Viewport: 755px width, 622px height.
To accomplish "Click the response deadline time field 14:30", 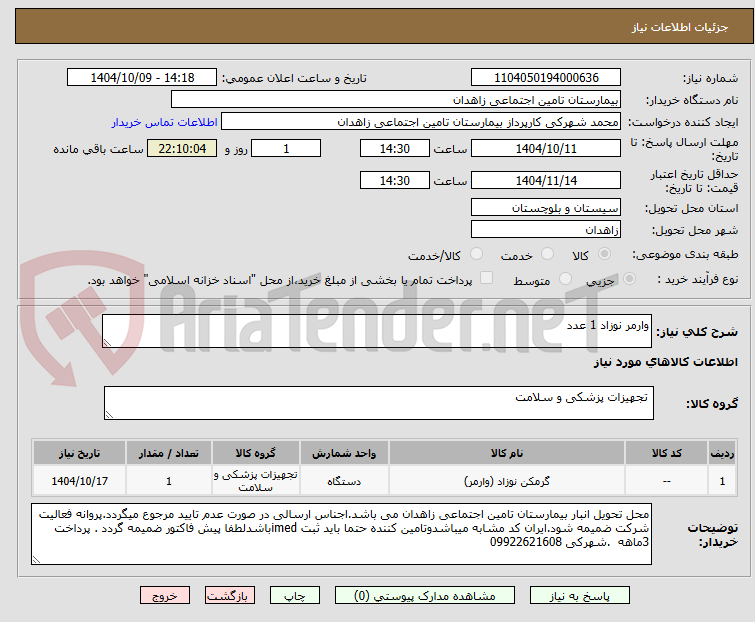I will pos(394,148).
